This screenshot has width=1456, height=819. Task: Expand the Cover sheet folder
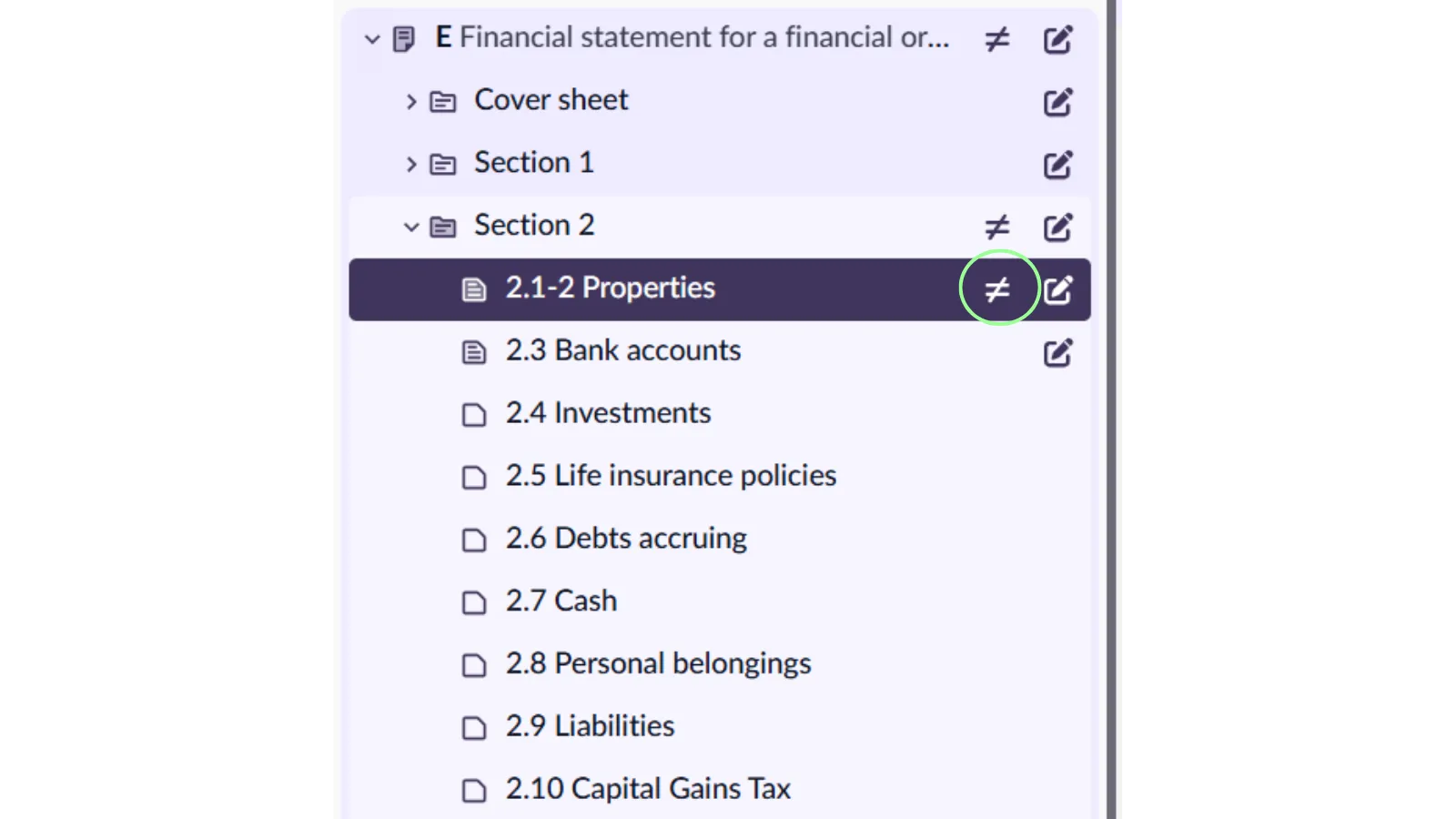click(x=411, y=101)
